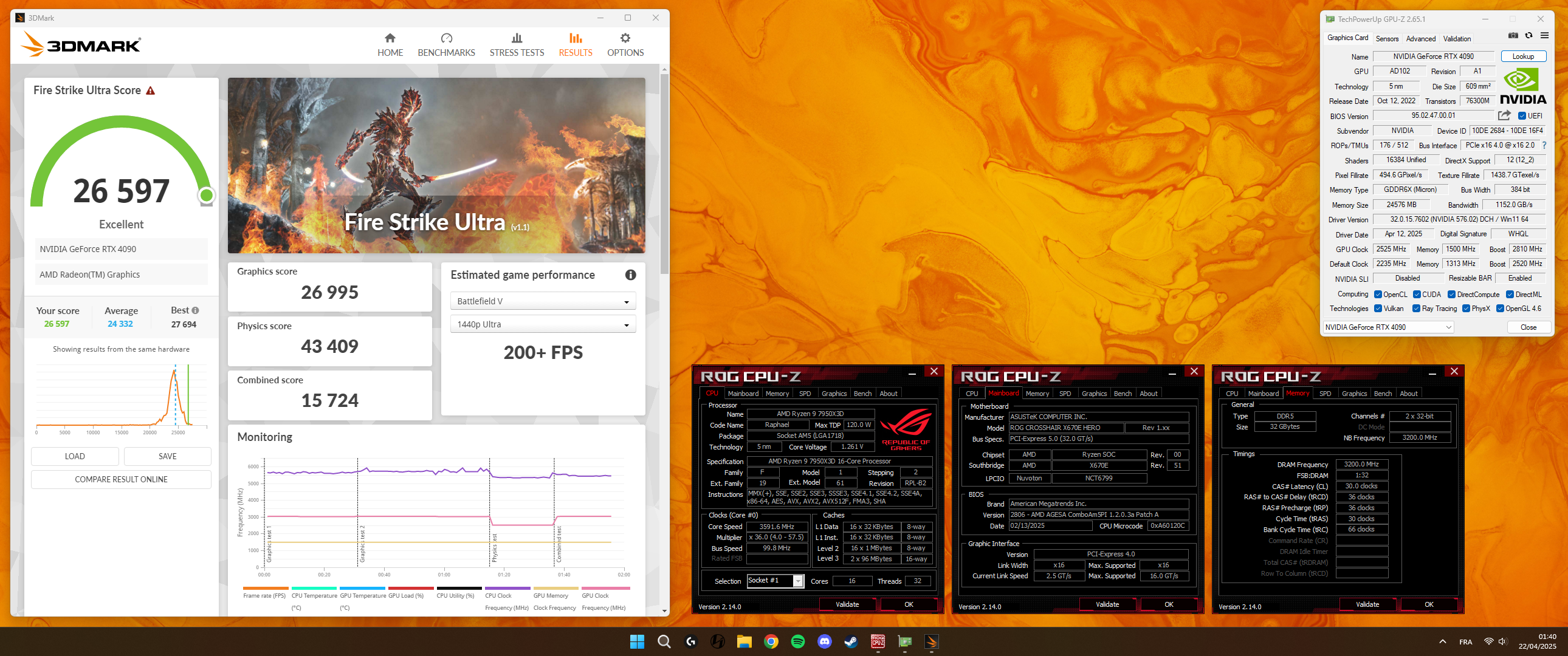Switch to 3DMark taskbar icon
This screenshot has height=656, width=1568.
(x=932, y=641)
